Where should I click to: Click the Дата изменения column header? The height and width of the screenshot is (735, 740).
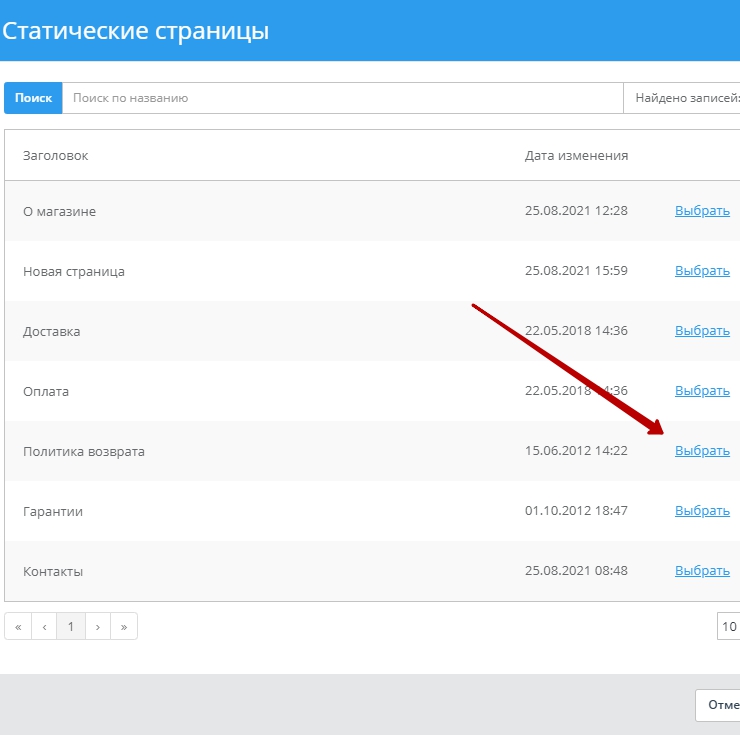tap(576, 155)
